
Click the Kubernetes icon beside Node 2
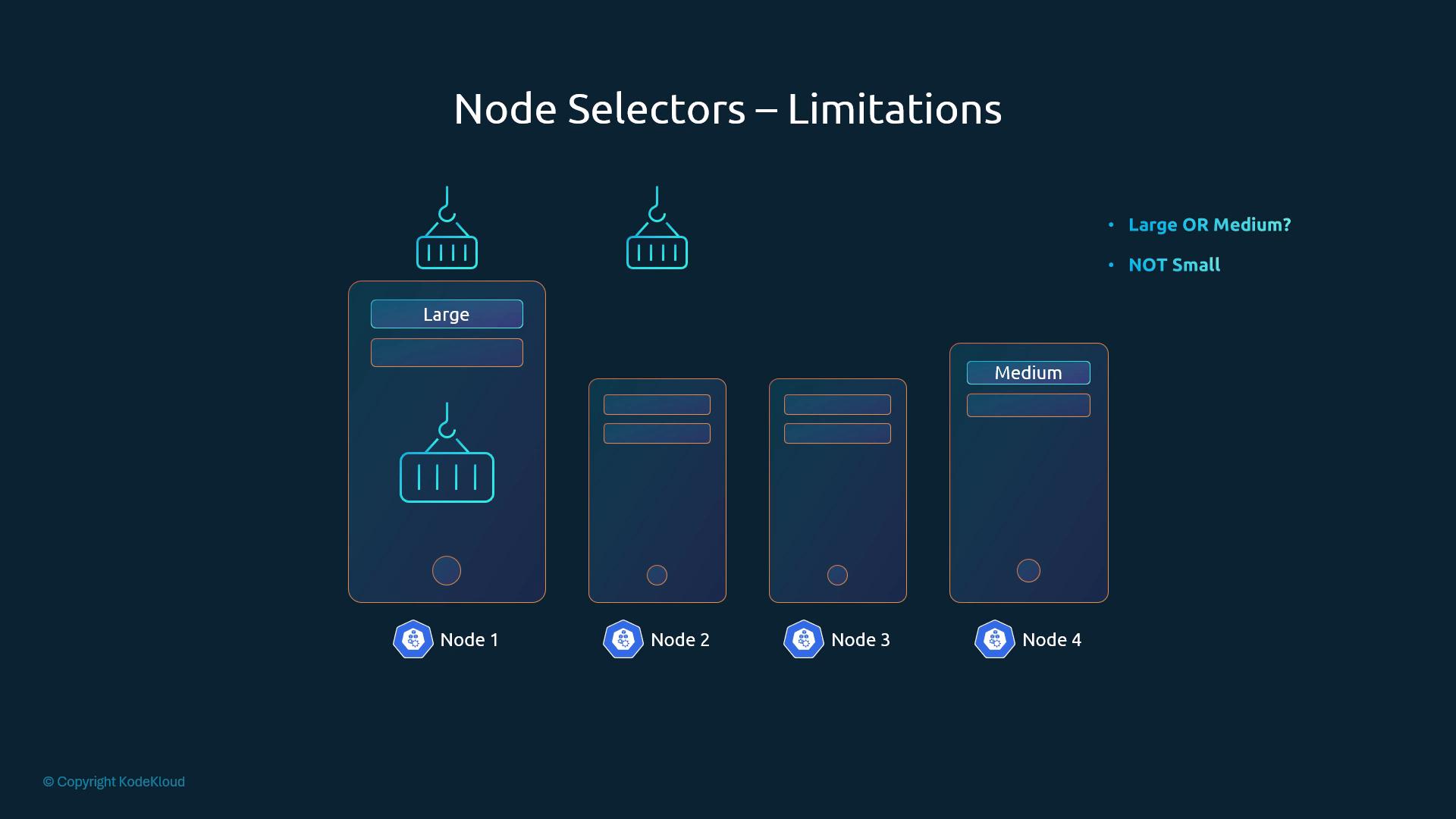pos(623,639)
